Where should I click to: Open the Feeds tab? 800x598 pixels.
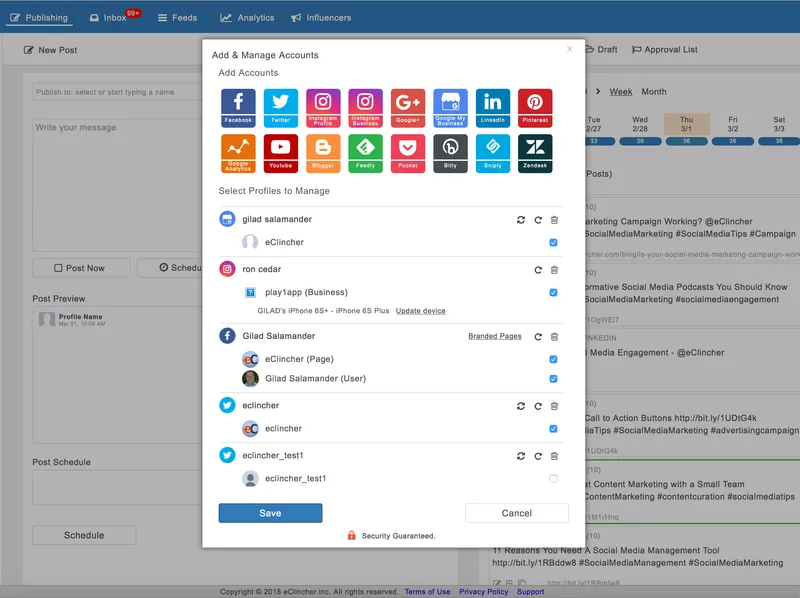point(177,18)
